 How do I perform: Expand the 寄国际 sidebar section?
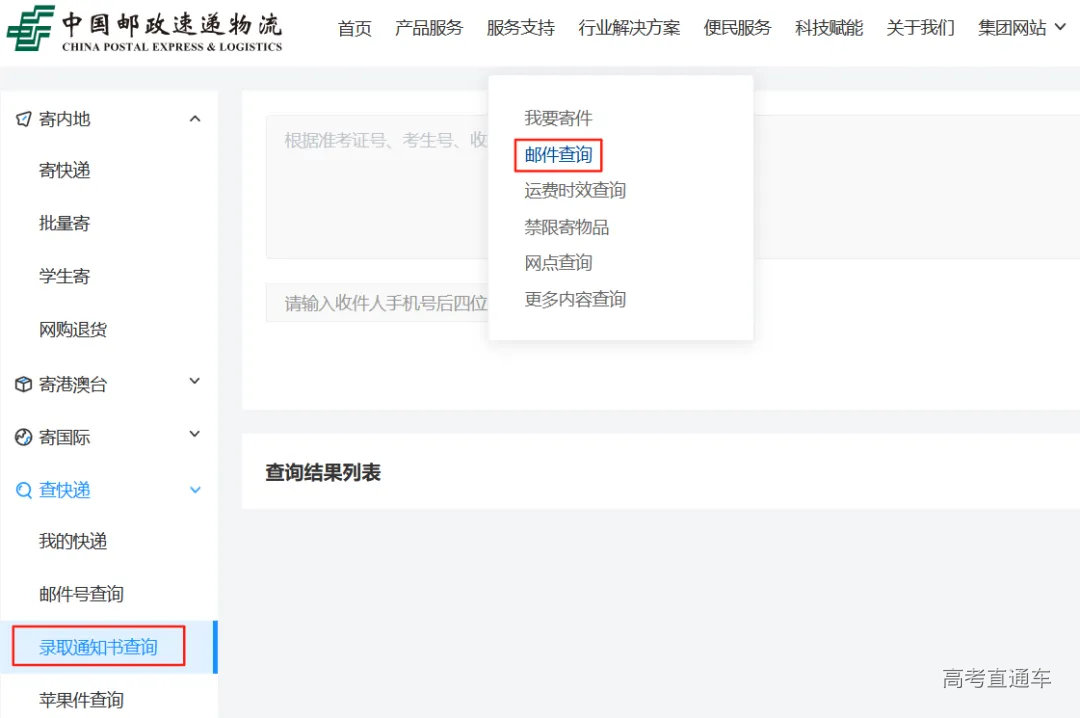196,436
